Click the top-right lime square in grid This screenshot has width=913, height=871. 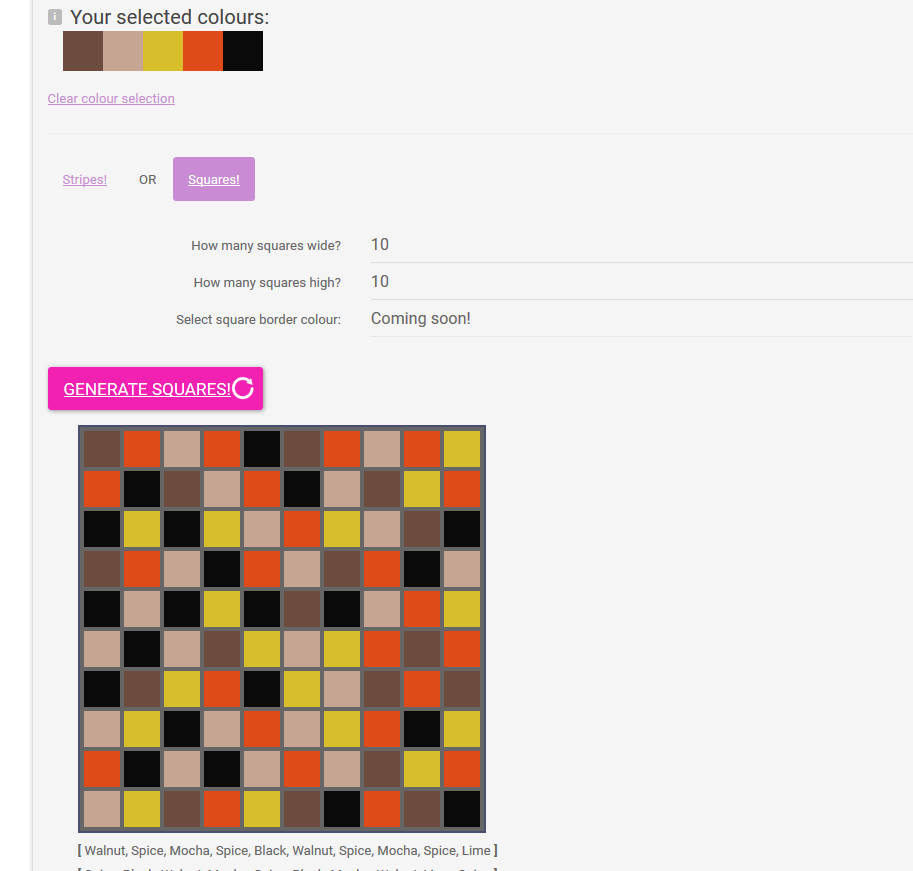[x=462, y=449]
